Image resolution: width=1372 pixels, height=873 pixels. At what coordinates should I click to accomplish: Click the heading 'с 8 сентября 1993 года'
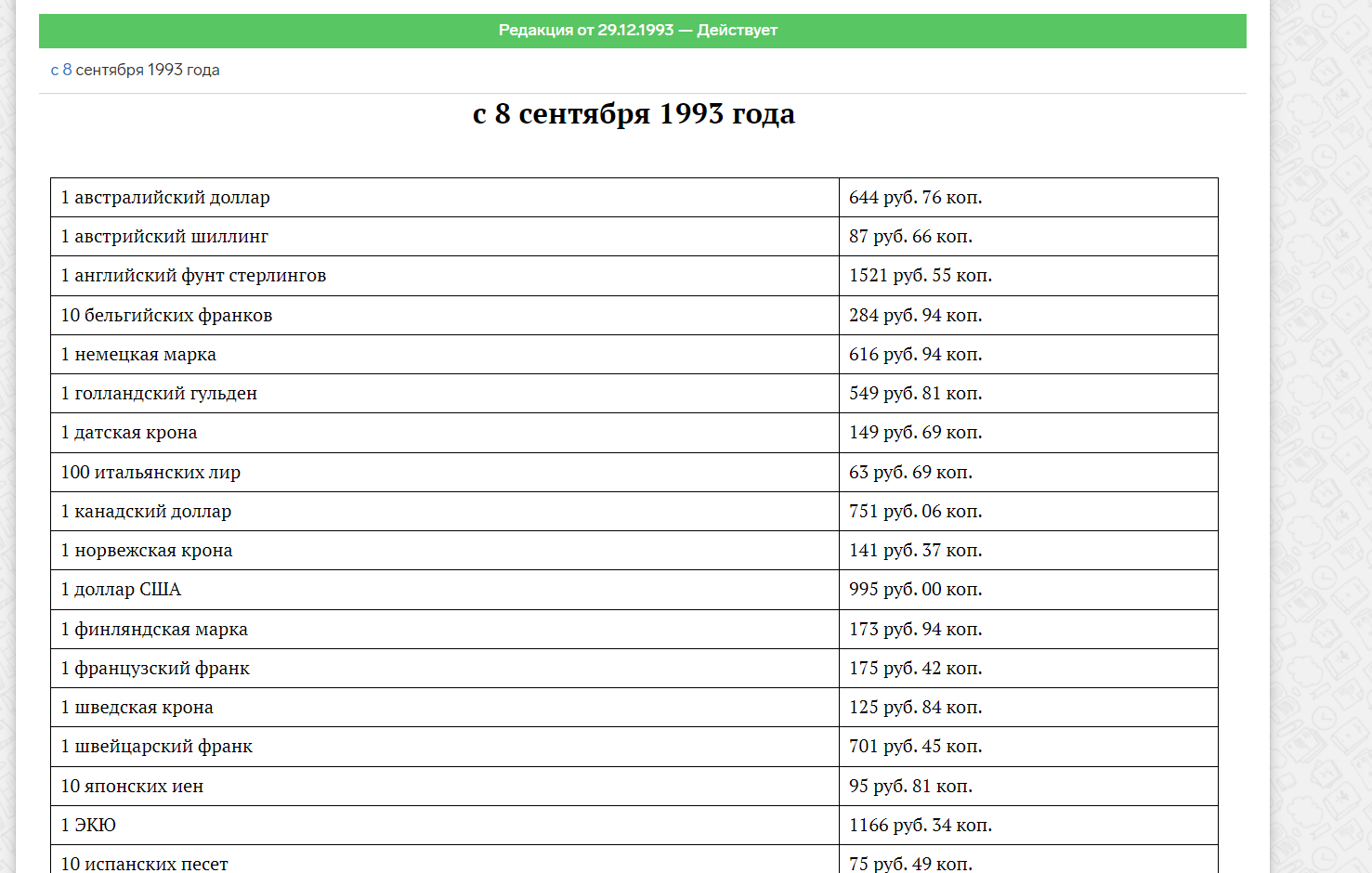coord(634,113)
